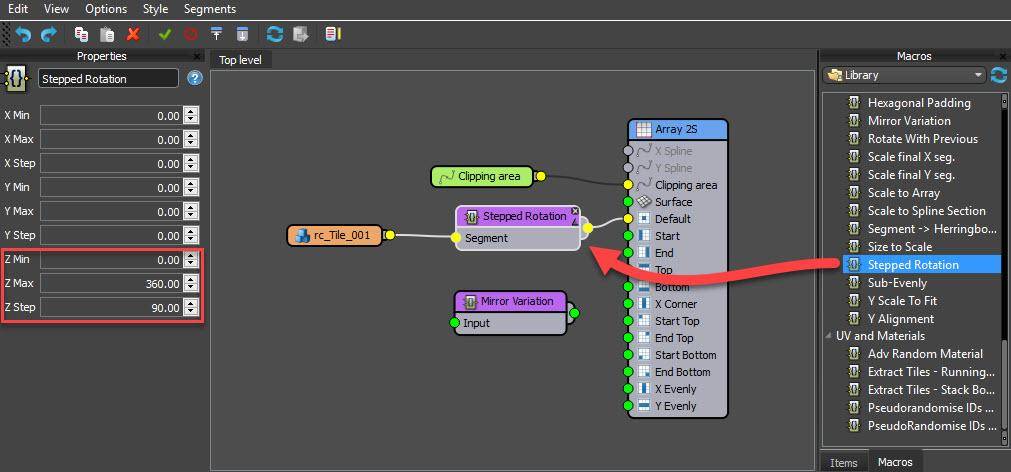Click the green checkmark toolbar icon
1011x472 pixels.
(165, 34)
